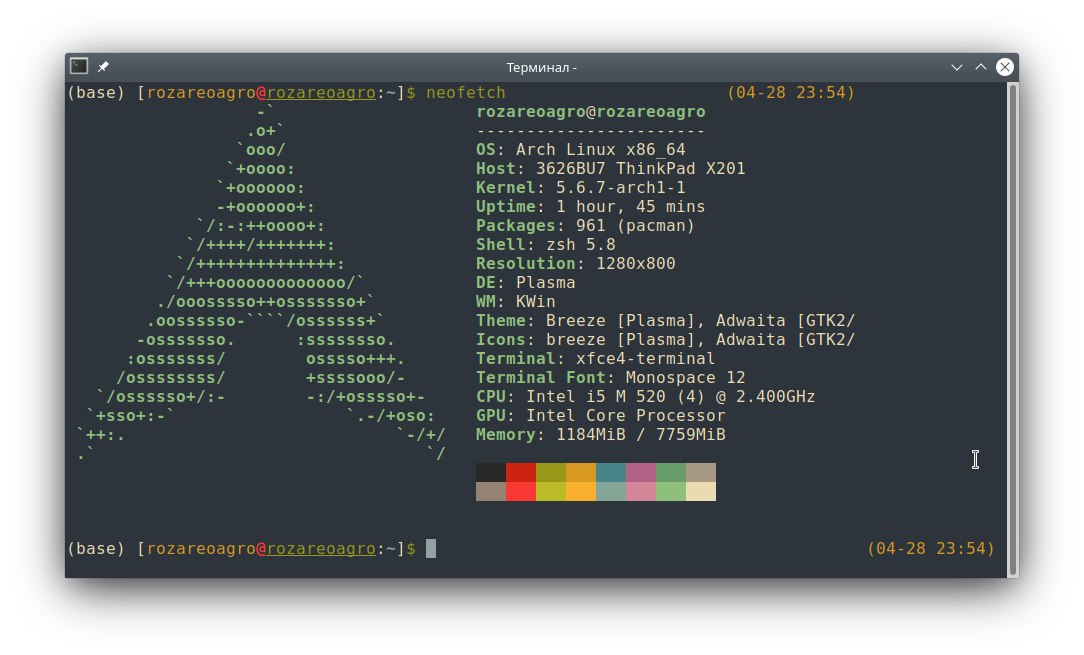Click the bright red color block
The height and width of the screenshot is (655, 1084).
521,491
